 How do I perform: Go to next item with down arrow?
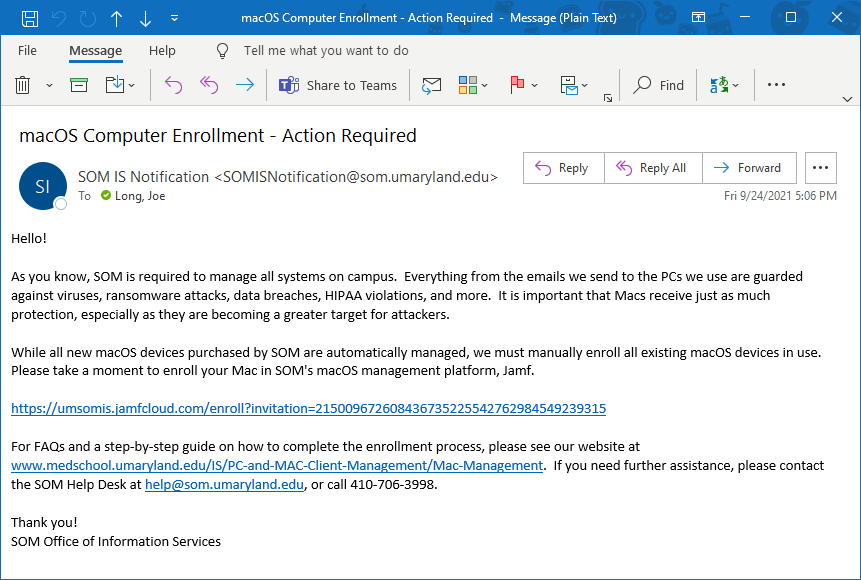point(146,18)
